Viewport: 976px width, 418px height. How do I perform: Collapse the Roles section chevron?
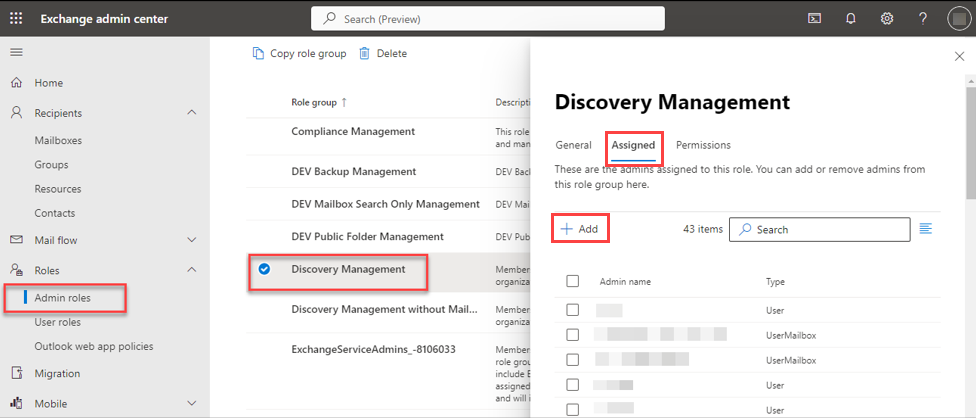tap(192, 270)
